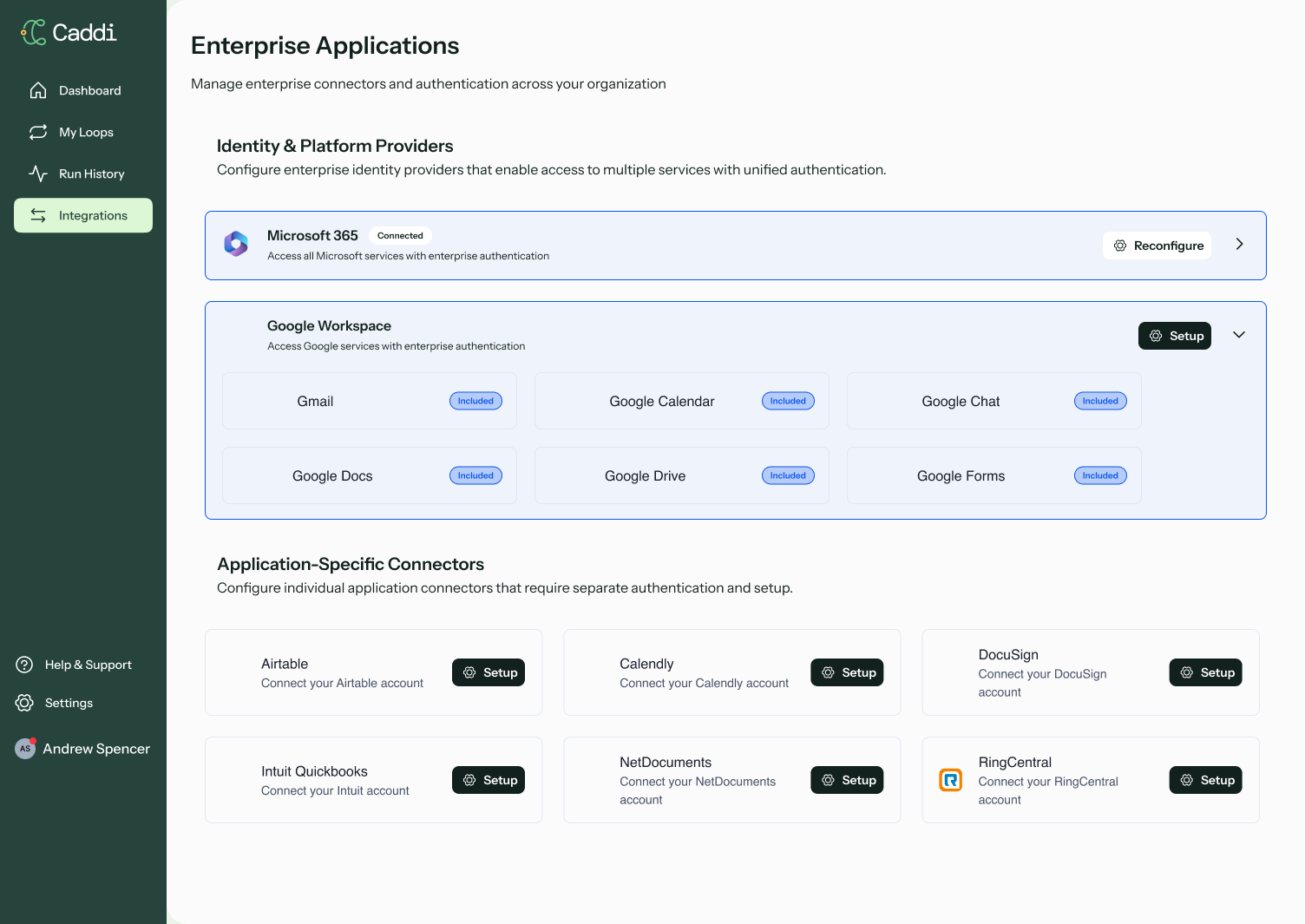This screenshot has height=924, width=1305.
Task: Click Setup for Google Workspace
Action: point(1175,336)
